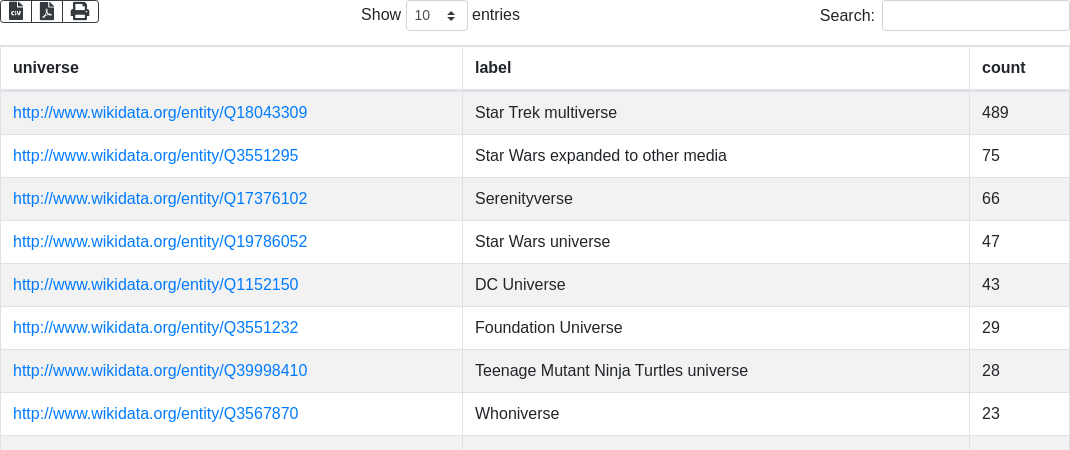The width and height of the screenshot is (1070, 450).
Task: Select the Serenityverse label cell
Action: 716,199
